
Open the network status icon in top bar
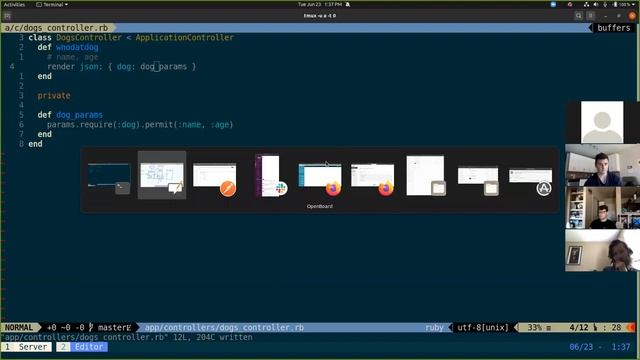pyautogui.click(x=586, y=4)
